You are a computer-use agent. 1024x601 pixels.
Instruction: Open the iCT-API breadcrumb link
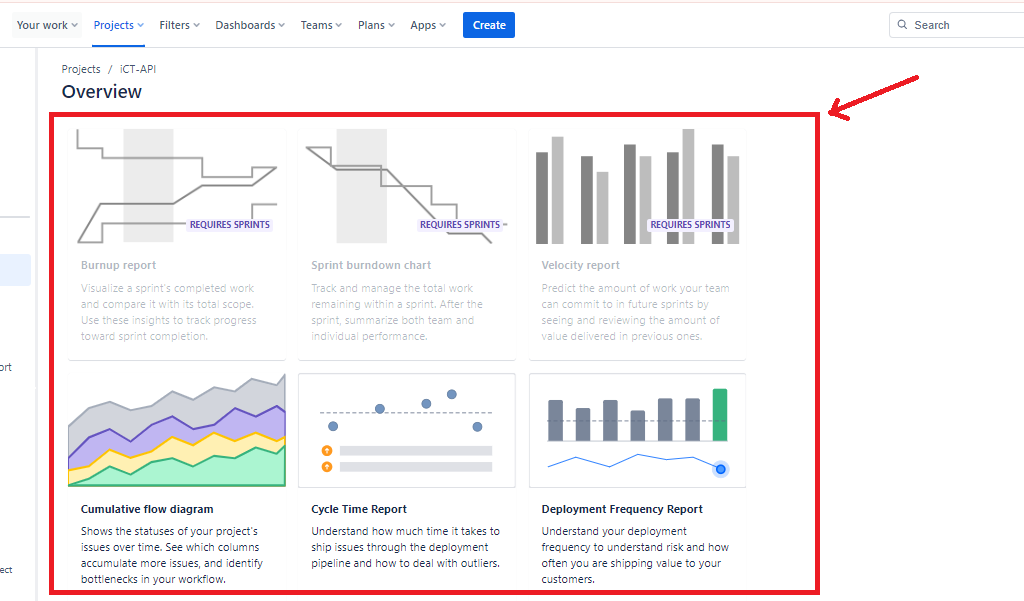click(138, 69)
